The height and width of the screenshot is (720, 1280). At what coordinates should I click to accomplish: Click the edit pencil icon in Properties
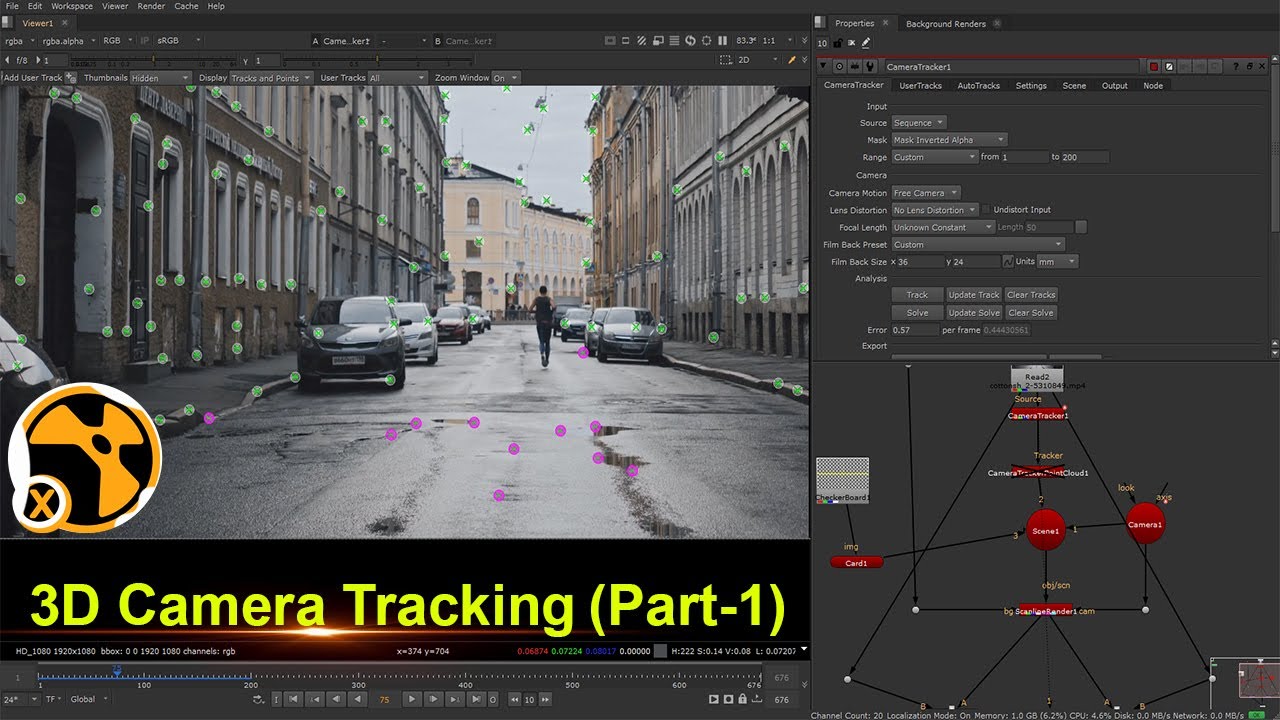tap(865, 43)
